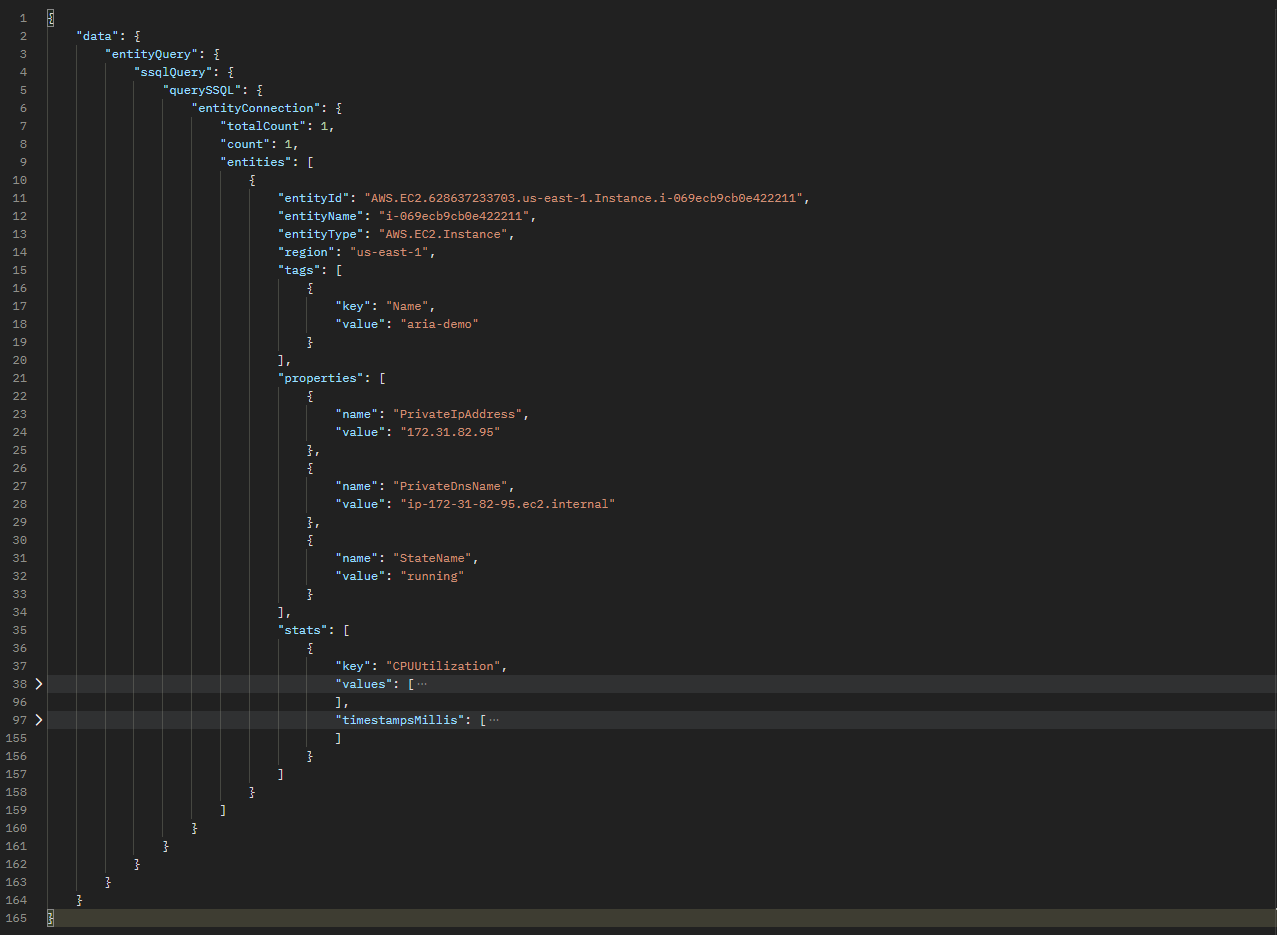Click the ellipsis after "values": [
The width and height of the screenshot is (1277, 935).
(421, 684)
